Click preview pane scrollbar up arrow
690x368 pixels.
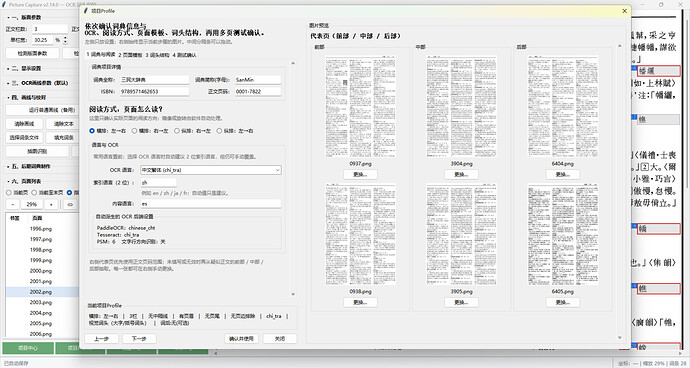pos(620,46)
